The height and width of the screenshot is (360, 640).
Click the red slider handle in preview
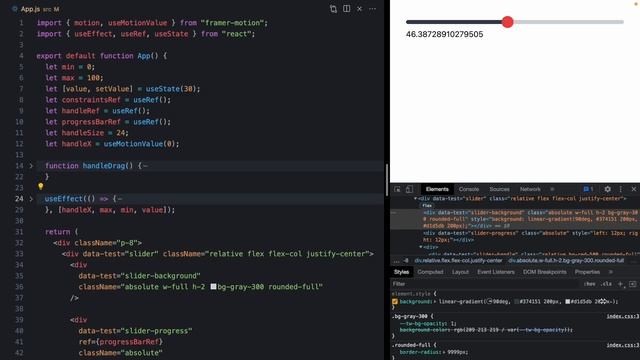click(x=507, y=22)
